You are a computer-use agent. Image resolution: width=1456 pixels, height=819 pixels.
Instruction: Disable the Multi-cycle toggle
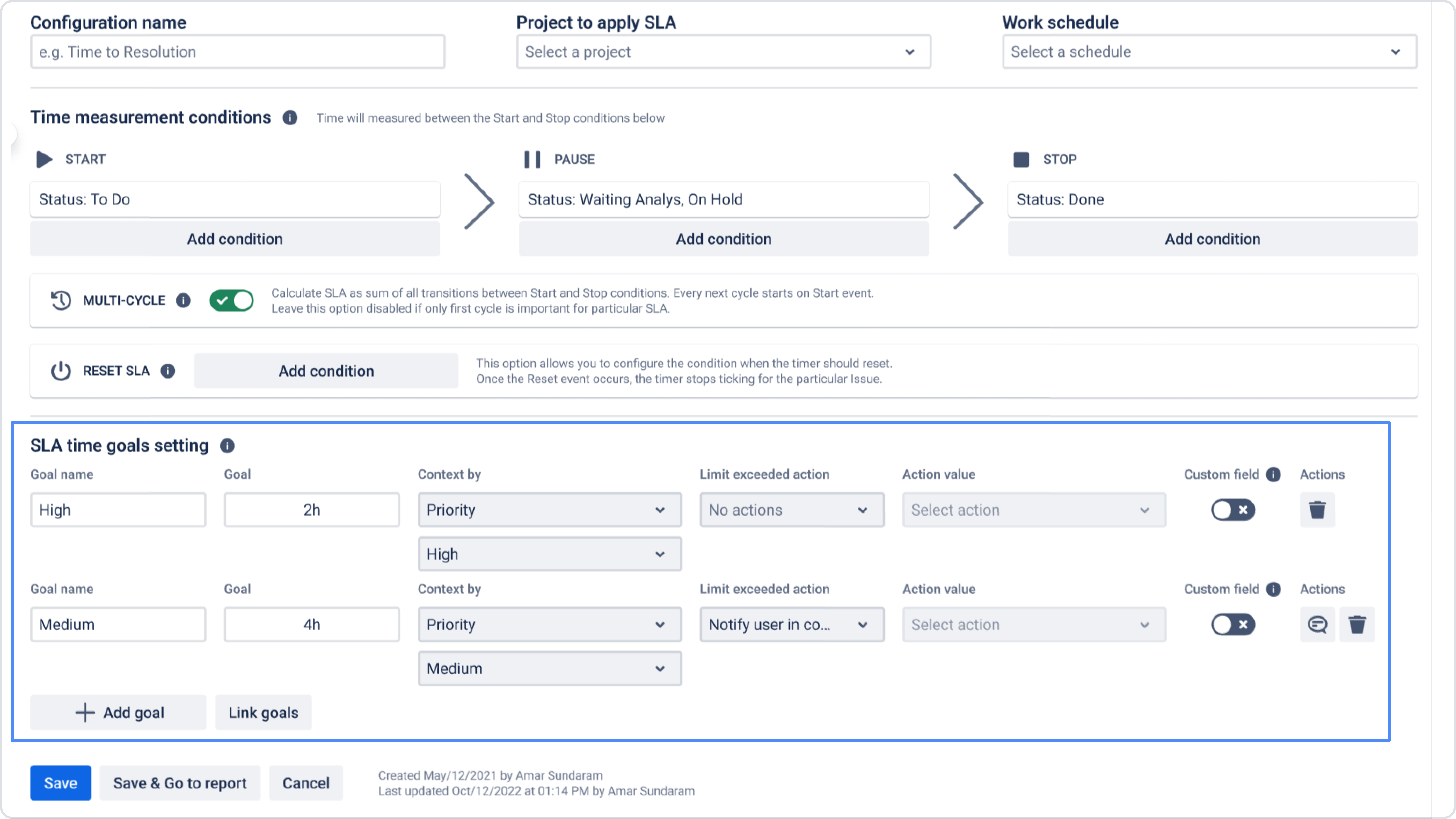click(x=231, y=300)
